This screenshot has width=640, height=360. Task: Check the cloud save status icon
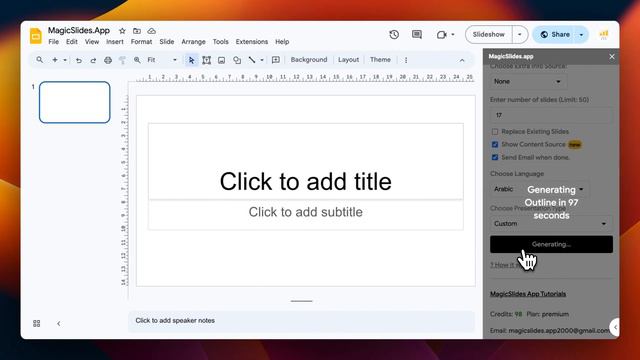click(151, 31)
